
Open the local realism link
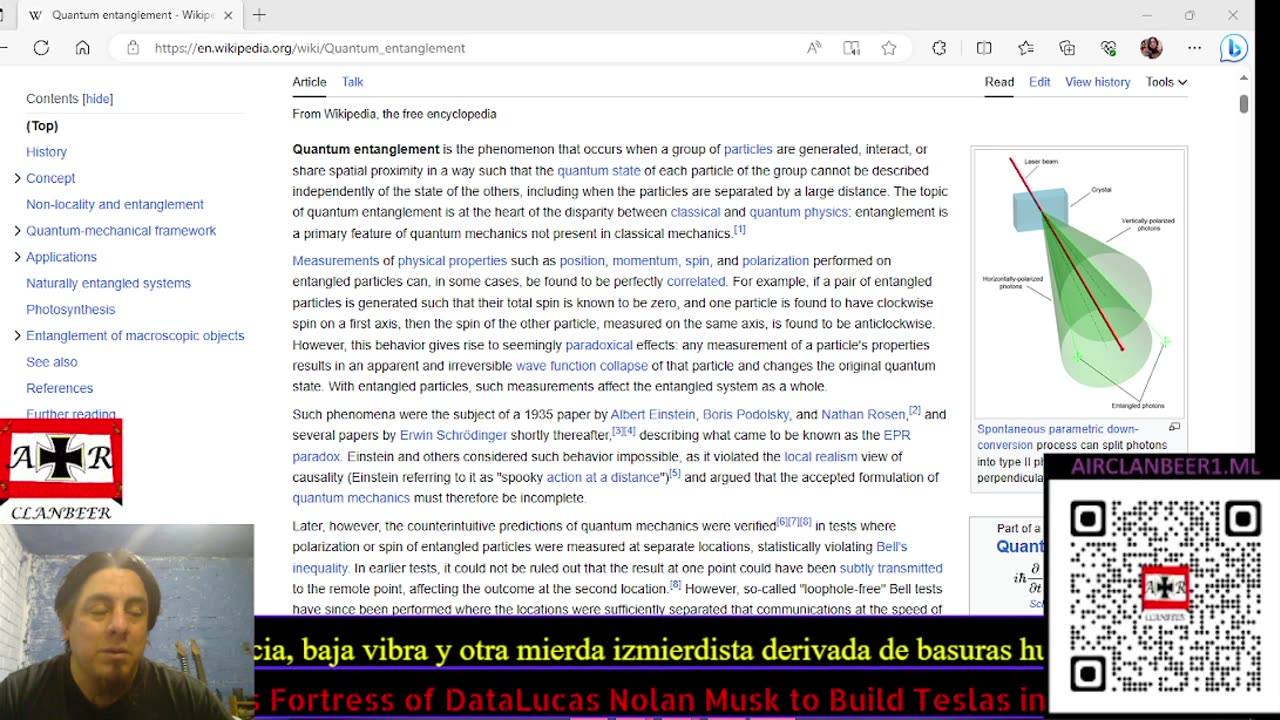821,457
